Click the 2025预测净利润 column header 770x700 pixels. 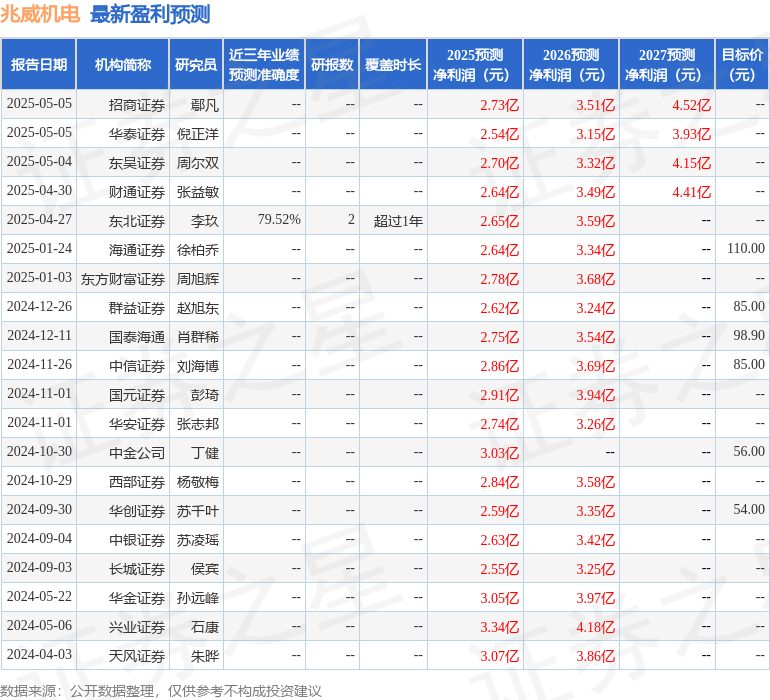click(475, 65)
